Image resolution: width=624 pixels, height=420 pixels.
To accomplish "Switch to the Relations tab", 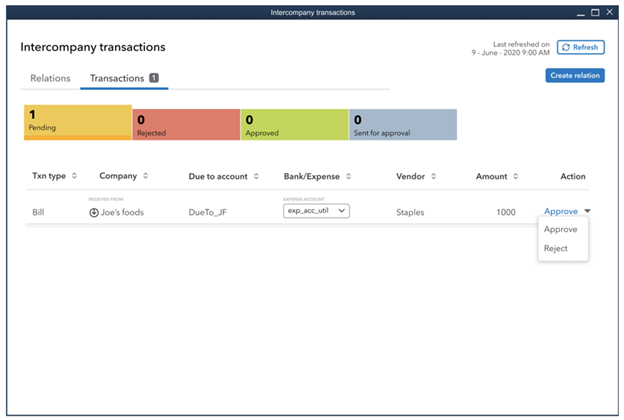I will pyautogui.click(x=50, y=78).
